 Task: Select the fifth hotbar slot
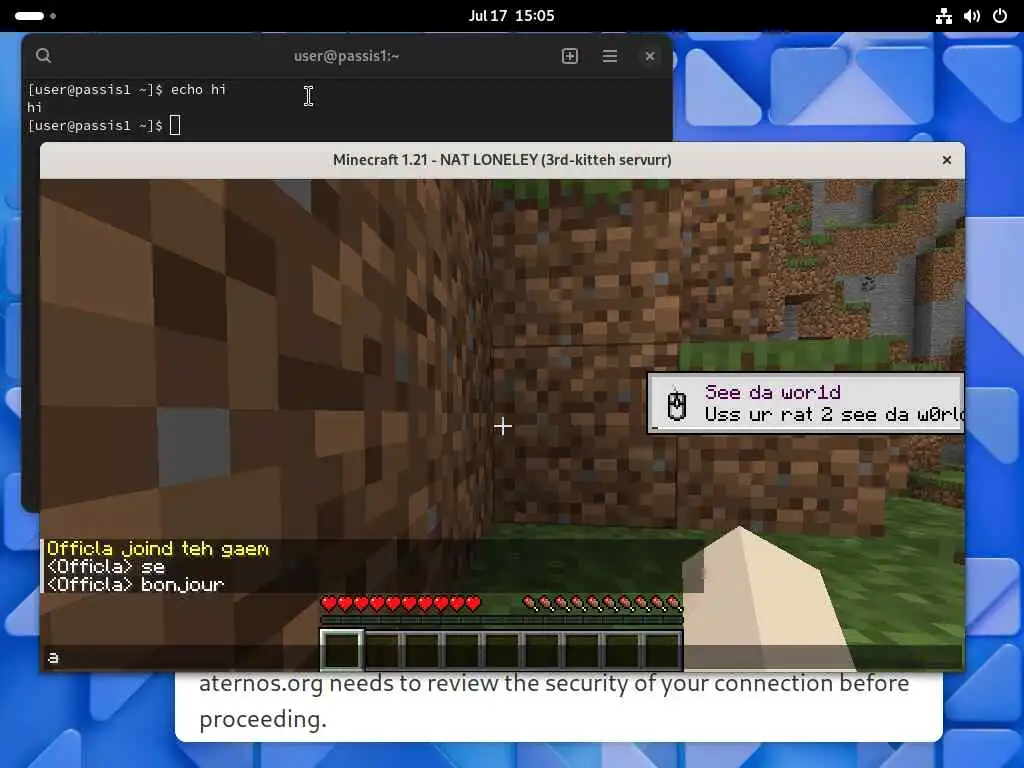pyautogui.click(x=502, y=650)
